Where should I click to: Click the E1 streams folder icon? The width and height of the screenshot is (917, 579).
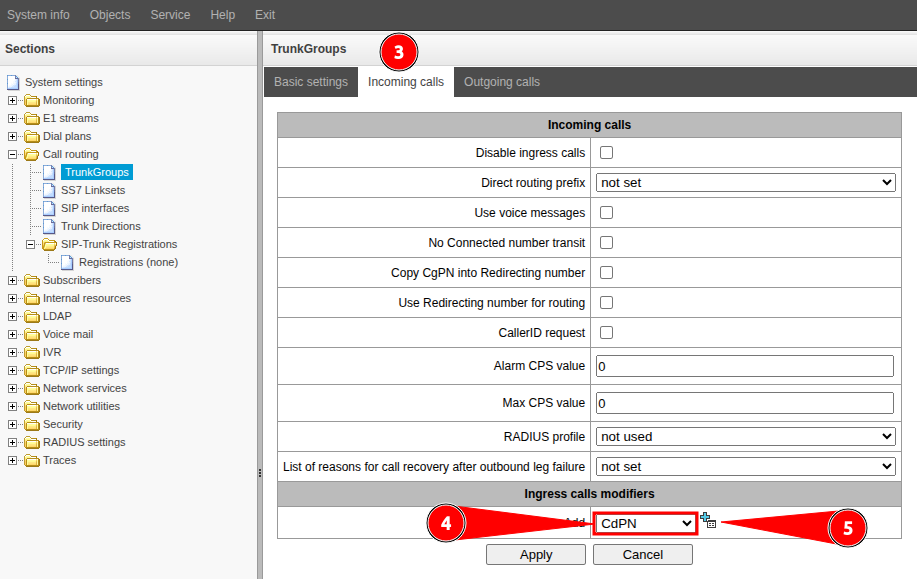tap(32, 119)
